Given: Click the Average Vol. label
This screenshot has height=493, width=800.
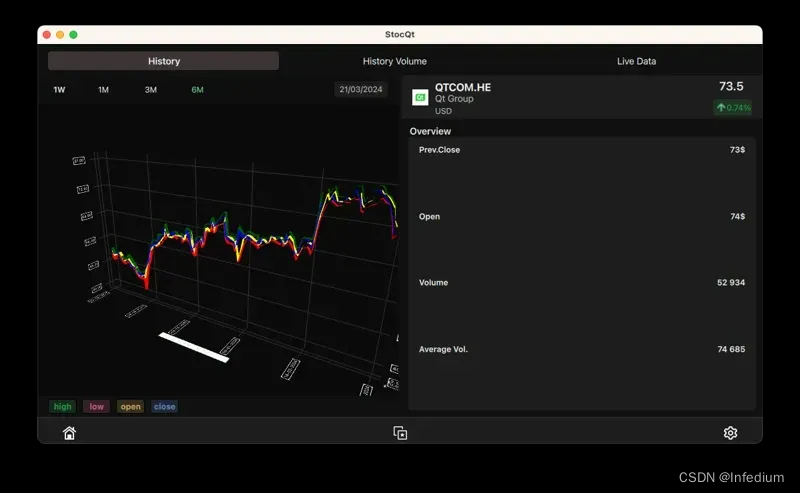Looking at the screenshot, I should [443, 349].
